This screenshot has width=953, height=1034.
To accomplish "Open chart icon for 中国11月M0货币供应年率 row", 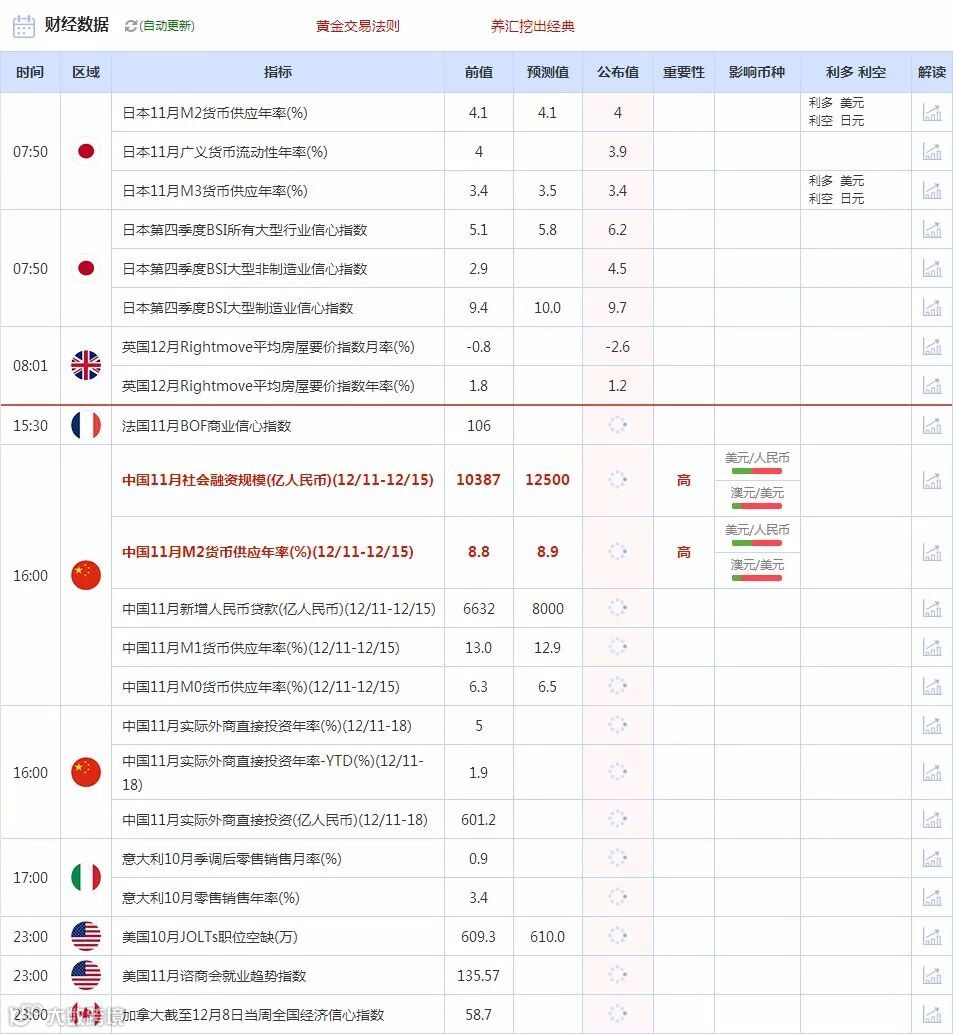I will pos(931,686).
